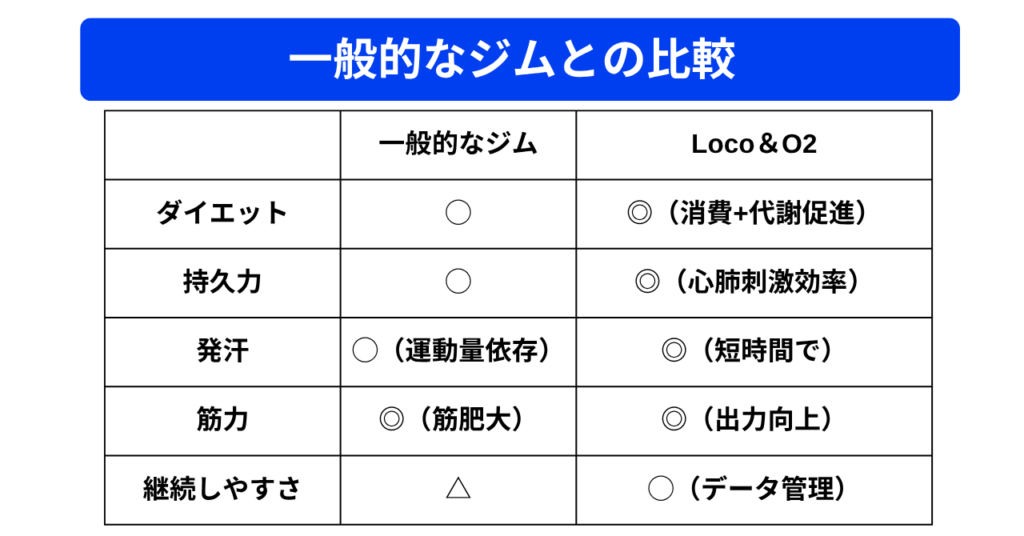The height and width of the screenshot is (536, 1024).
Task: Click the 継続しやすさ row label
Action: click(x=222, y=489)
